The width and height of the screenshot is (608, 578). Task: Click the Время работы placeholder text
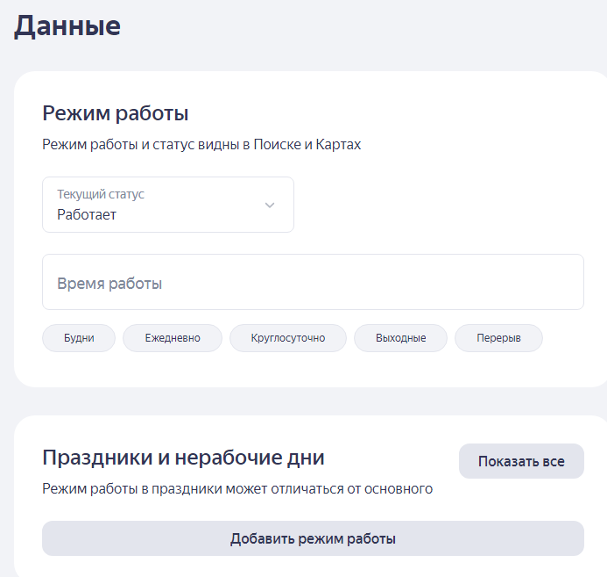[x=109, y=284]
